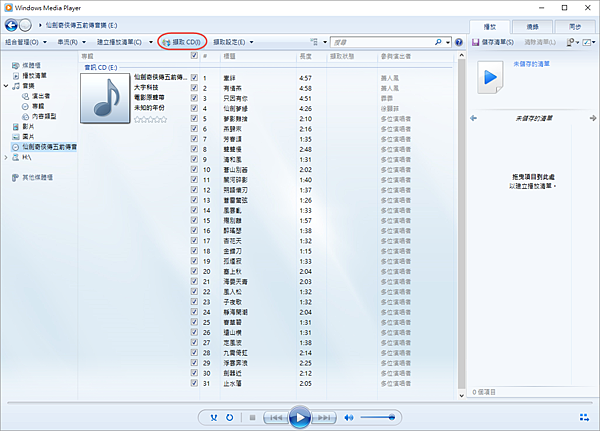Click the right arrow in playlist pane

point(593,118)
